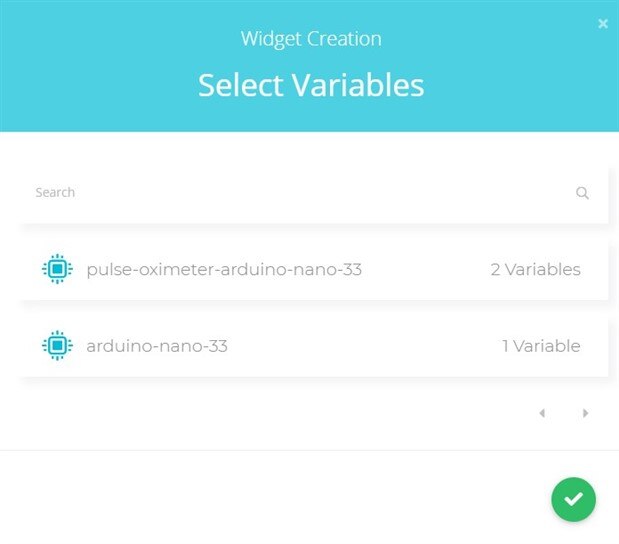Expand the 2 Variables list
Screen dimensions: 619x544
click(535, 269)
